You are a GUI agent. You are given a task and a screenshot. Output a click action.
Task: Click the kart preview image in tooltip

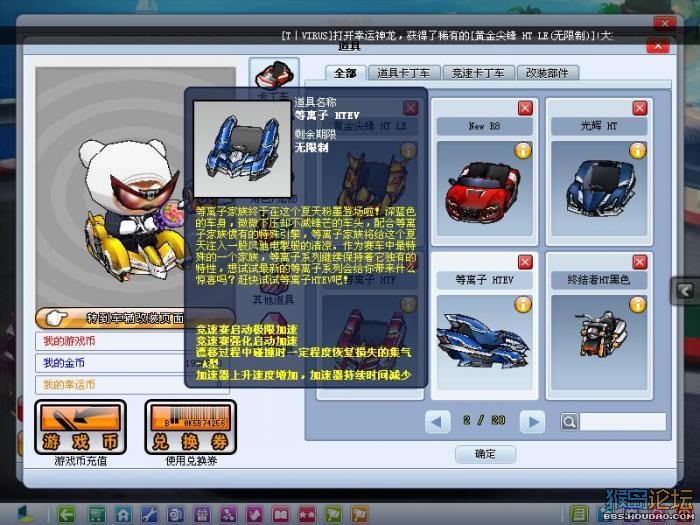point(242,150)
